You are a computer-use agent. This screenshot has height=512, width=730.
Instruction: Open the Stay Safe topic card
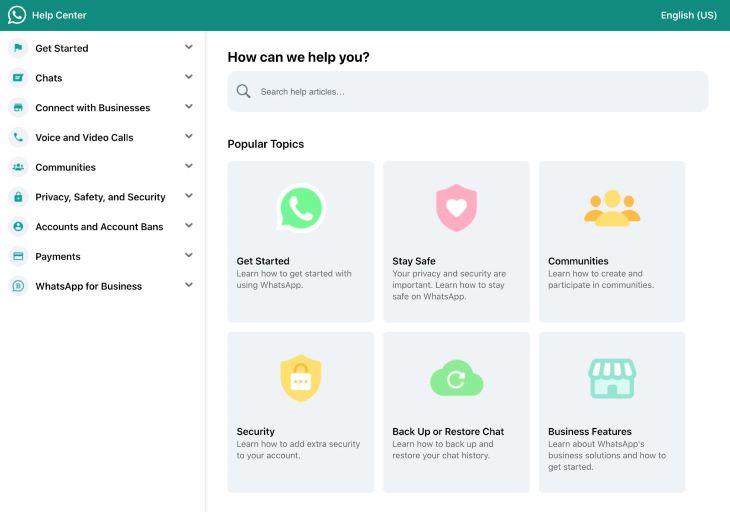456,241
